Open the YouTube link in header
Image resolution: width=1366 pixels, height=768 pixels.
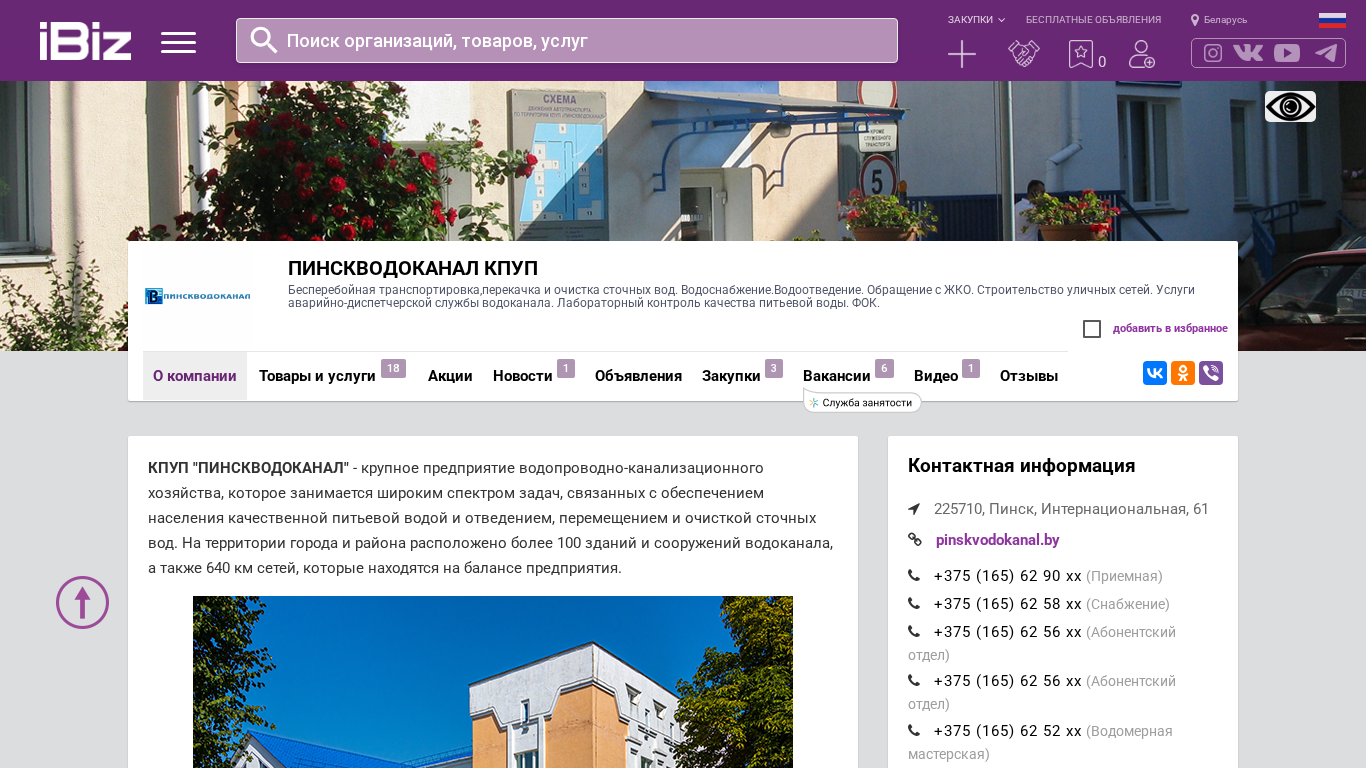[1287, 53]
